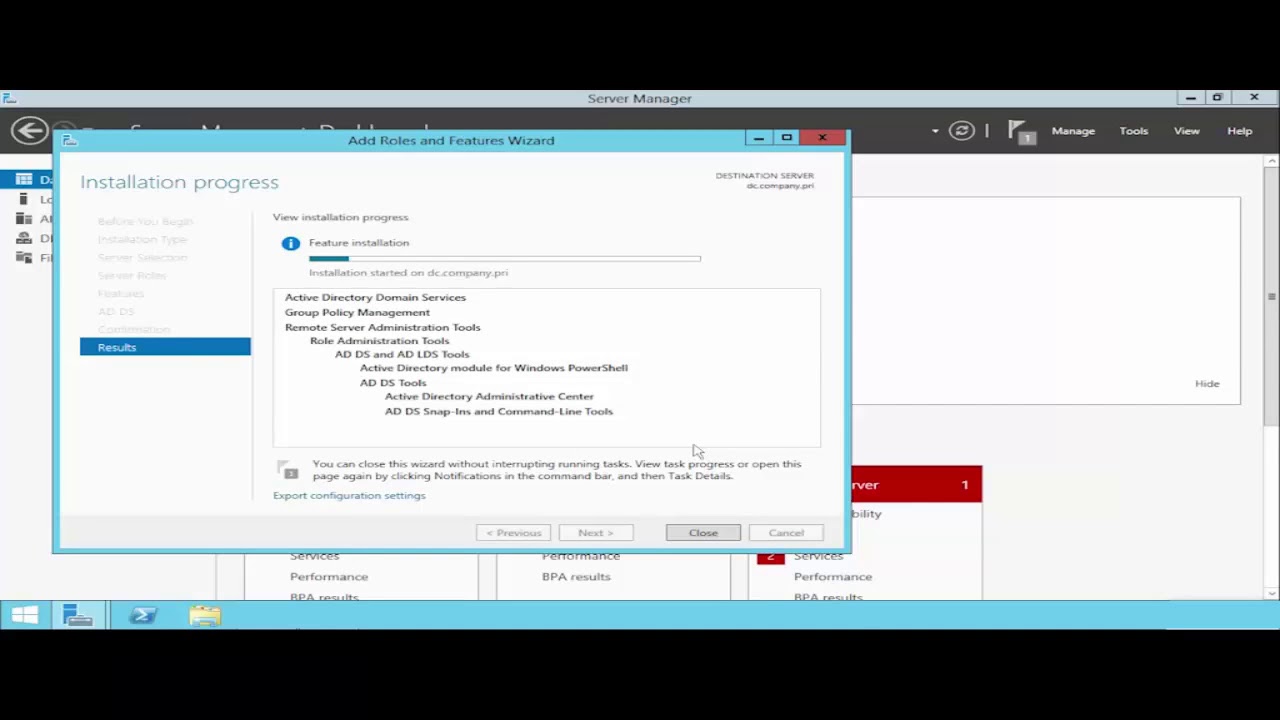The height and width of the screenshot is (720, 1280).
Task: Open BPA results in the middle tile
Action: (576, 577)
